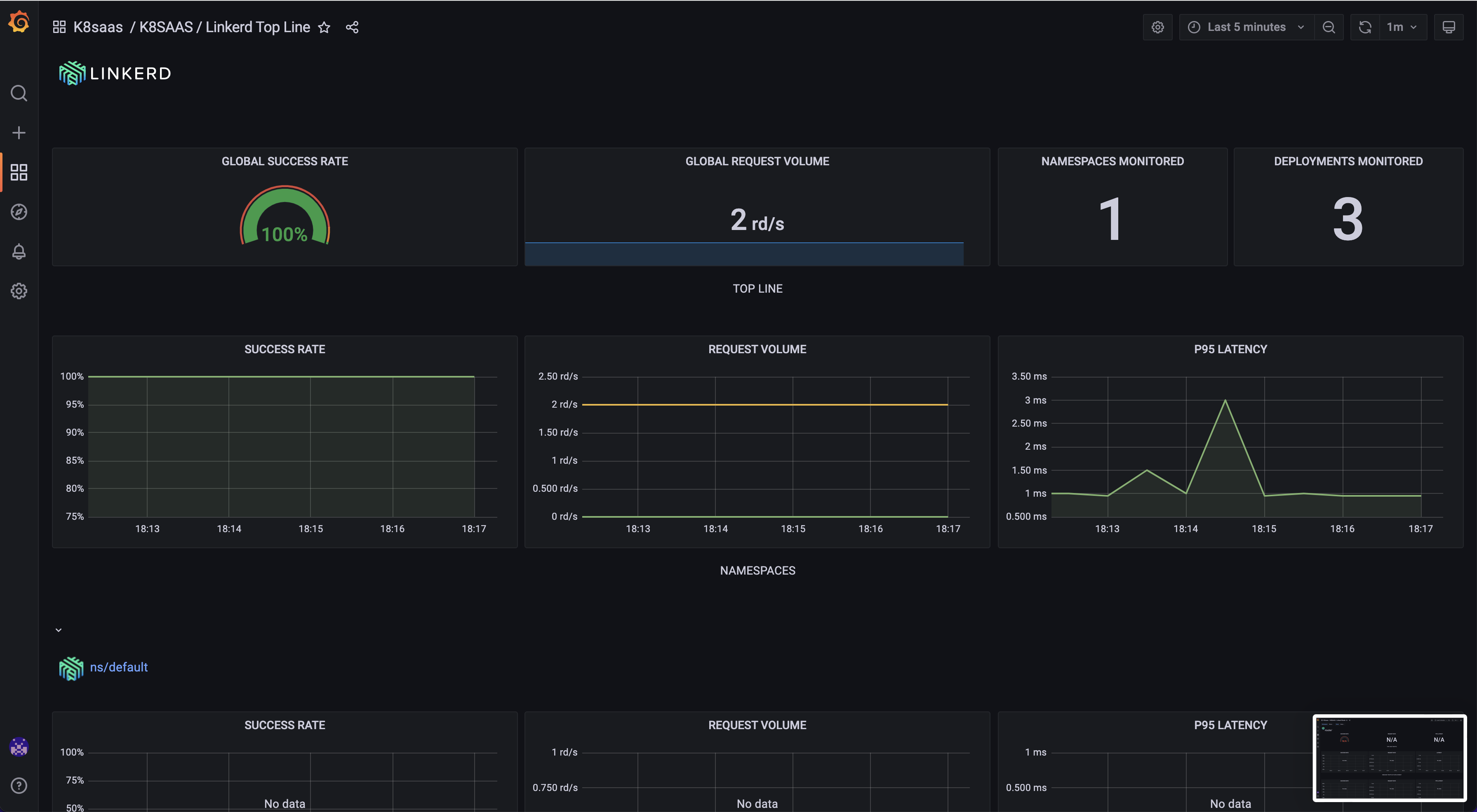1477x812 pixels.
Task: Click the Linkerd logo banner
Action: click(x=115, y=73)
